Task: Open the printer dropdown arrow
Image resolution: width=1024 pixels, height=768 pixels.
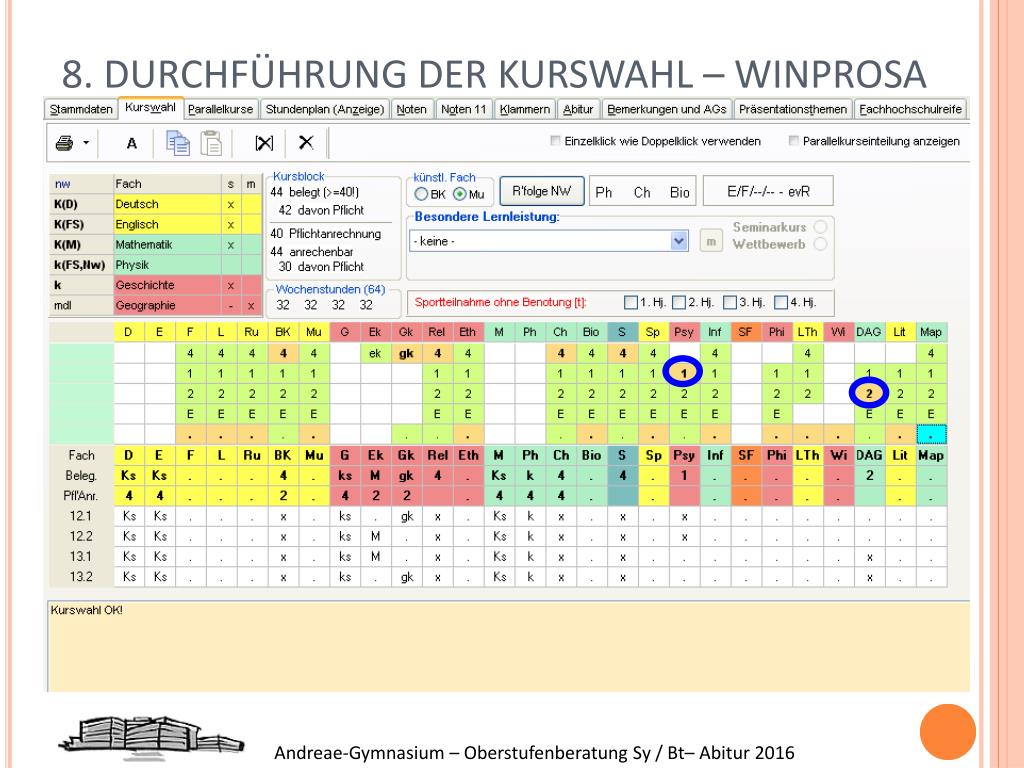Action: (86, 143)
